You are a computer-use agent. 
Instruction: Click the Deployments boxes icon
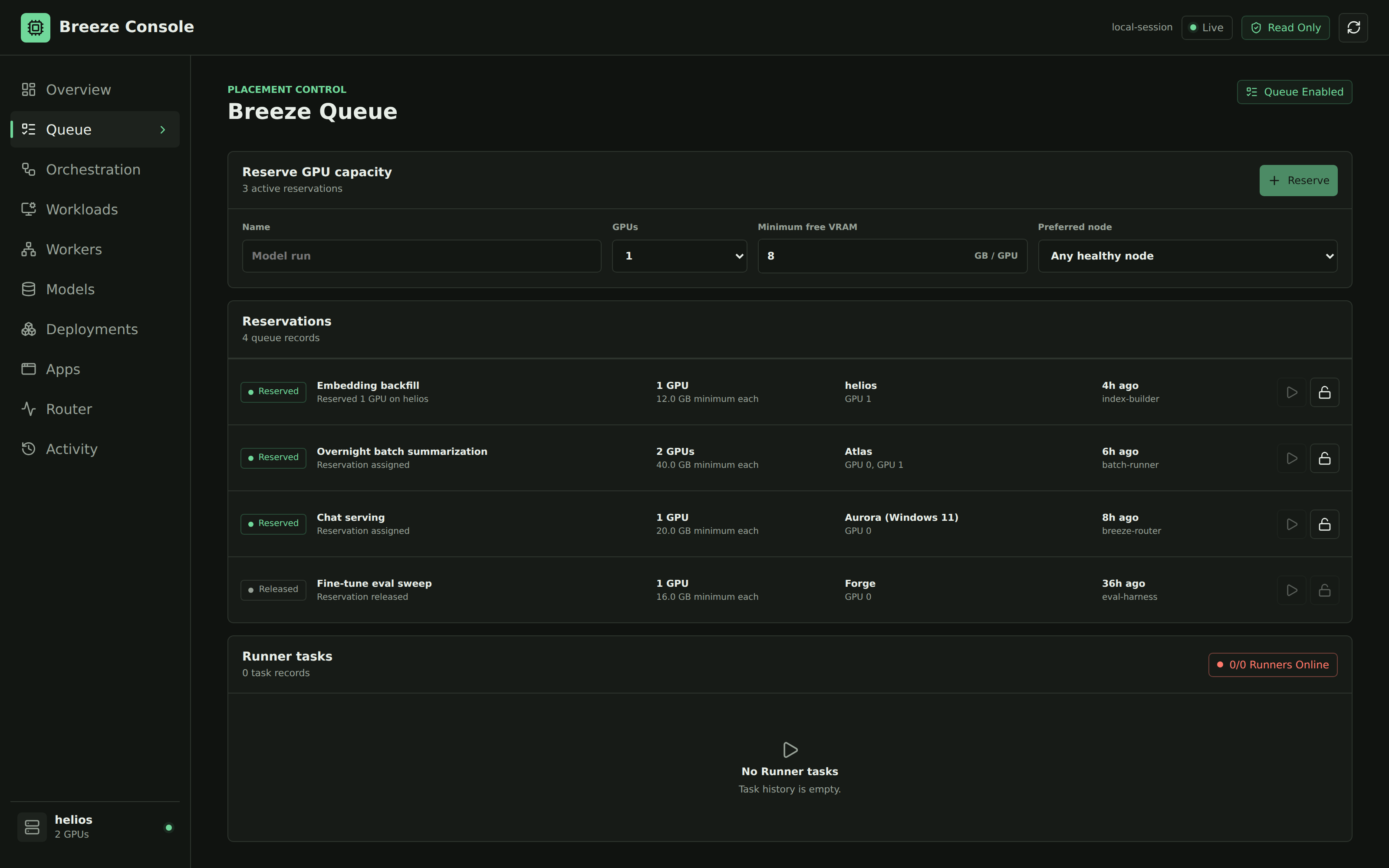point(29,329)
